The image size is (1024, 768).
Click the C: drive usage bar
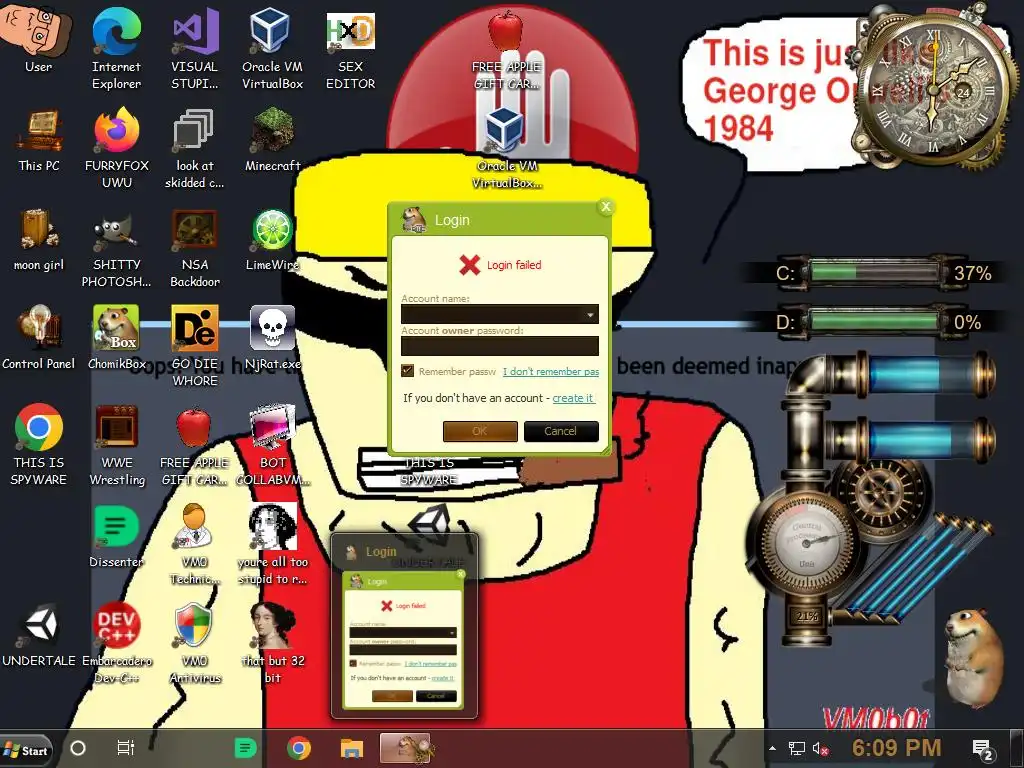874,272
